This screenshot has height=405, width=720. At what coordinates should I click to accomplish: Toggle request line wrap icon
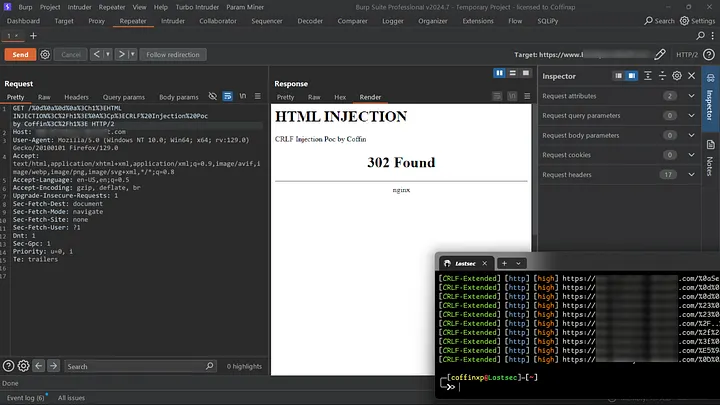tap(227, 96)
